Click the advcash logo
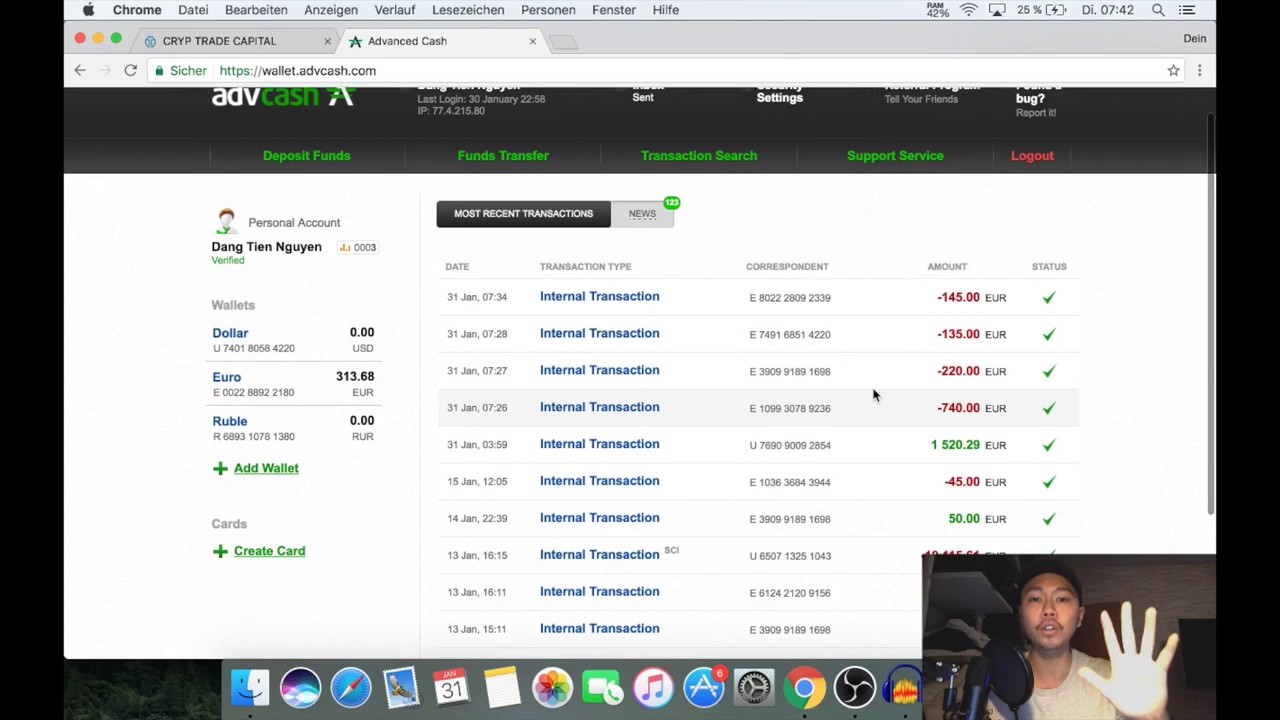 [x=283, y=96]
